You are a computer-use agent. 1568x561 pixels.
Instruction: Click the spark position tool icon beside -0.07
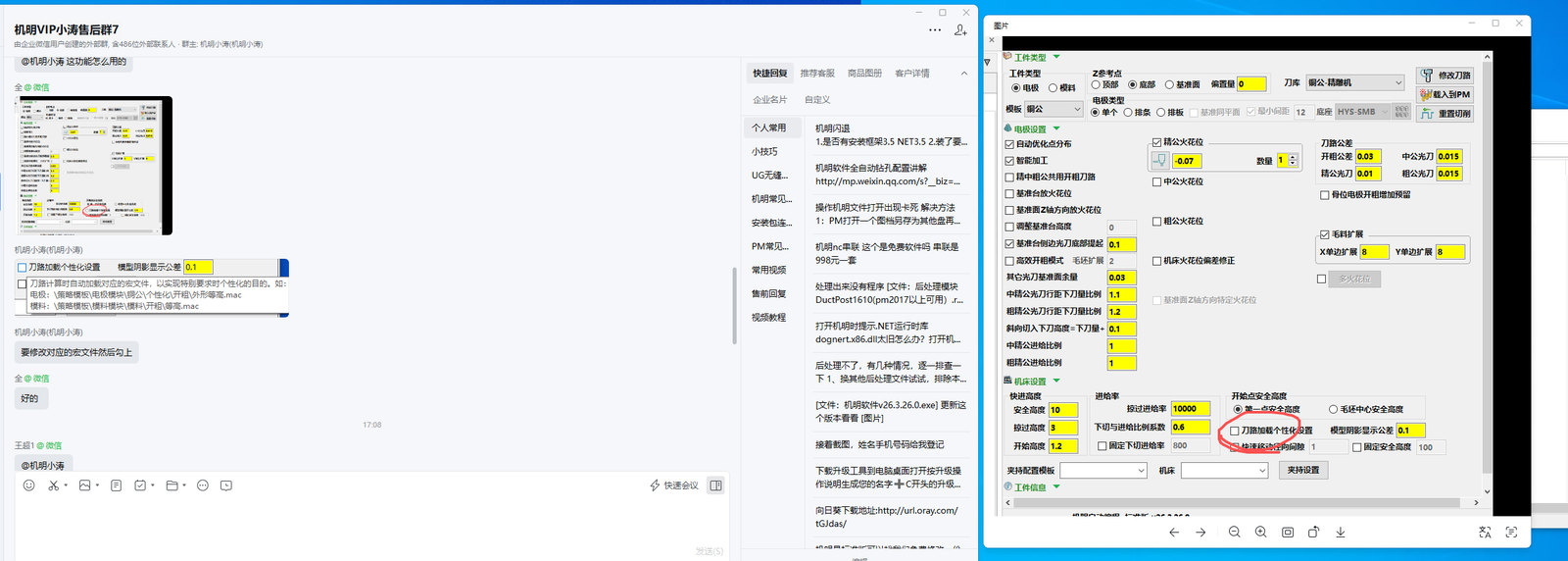[1160, 160]
